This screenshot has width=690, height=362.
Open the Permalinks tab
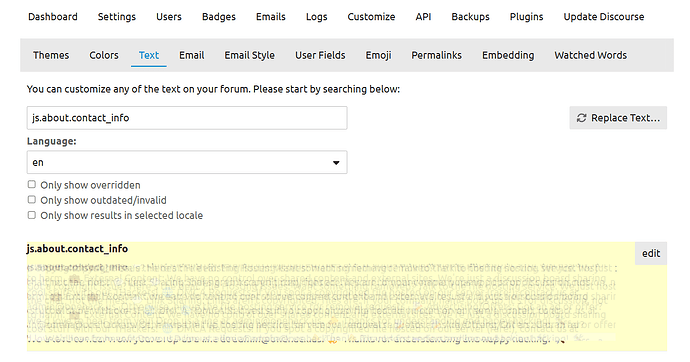point(437,55)
